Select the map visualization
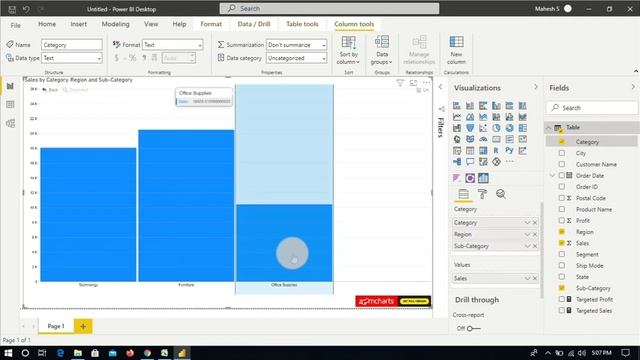The image size is (640, 360). [x=457, y=139]
